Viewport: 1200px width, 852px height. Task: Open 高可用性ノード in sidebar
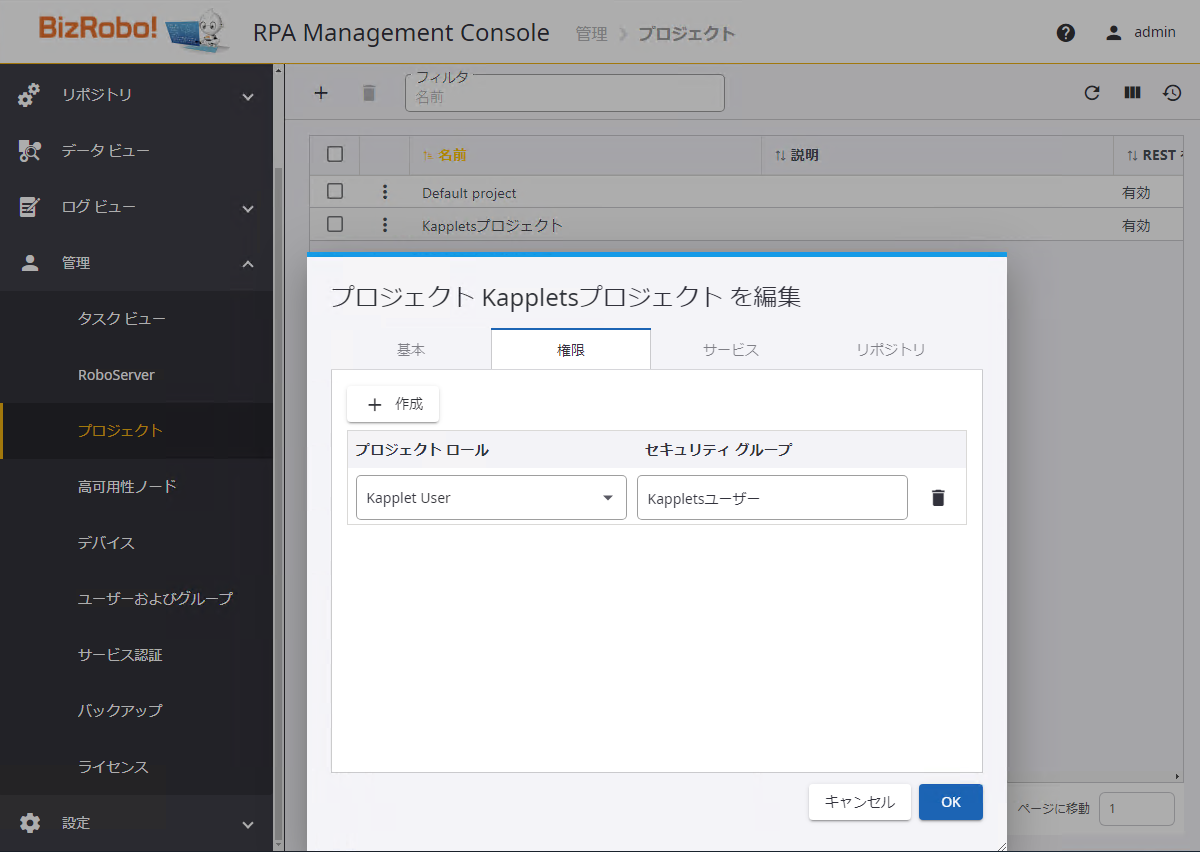[136, 487]
